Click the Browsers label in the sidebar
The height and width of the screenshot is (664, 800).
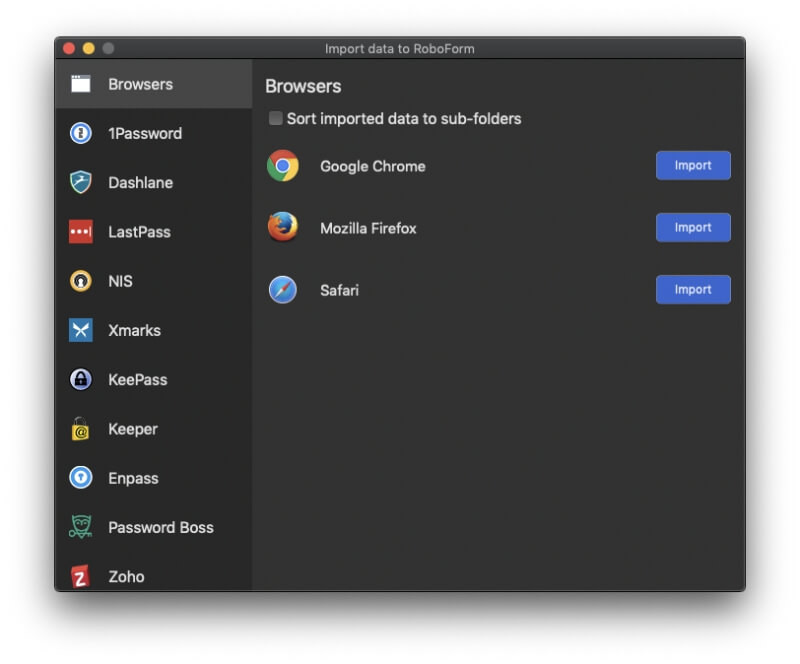140,84
